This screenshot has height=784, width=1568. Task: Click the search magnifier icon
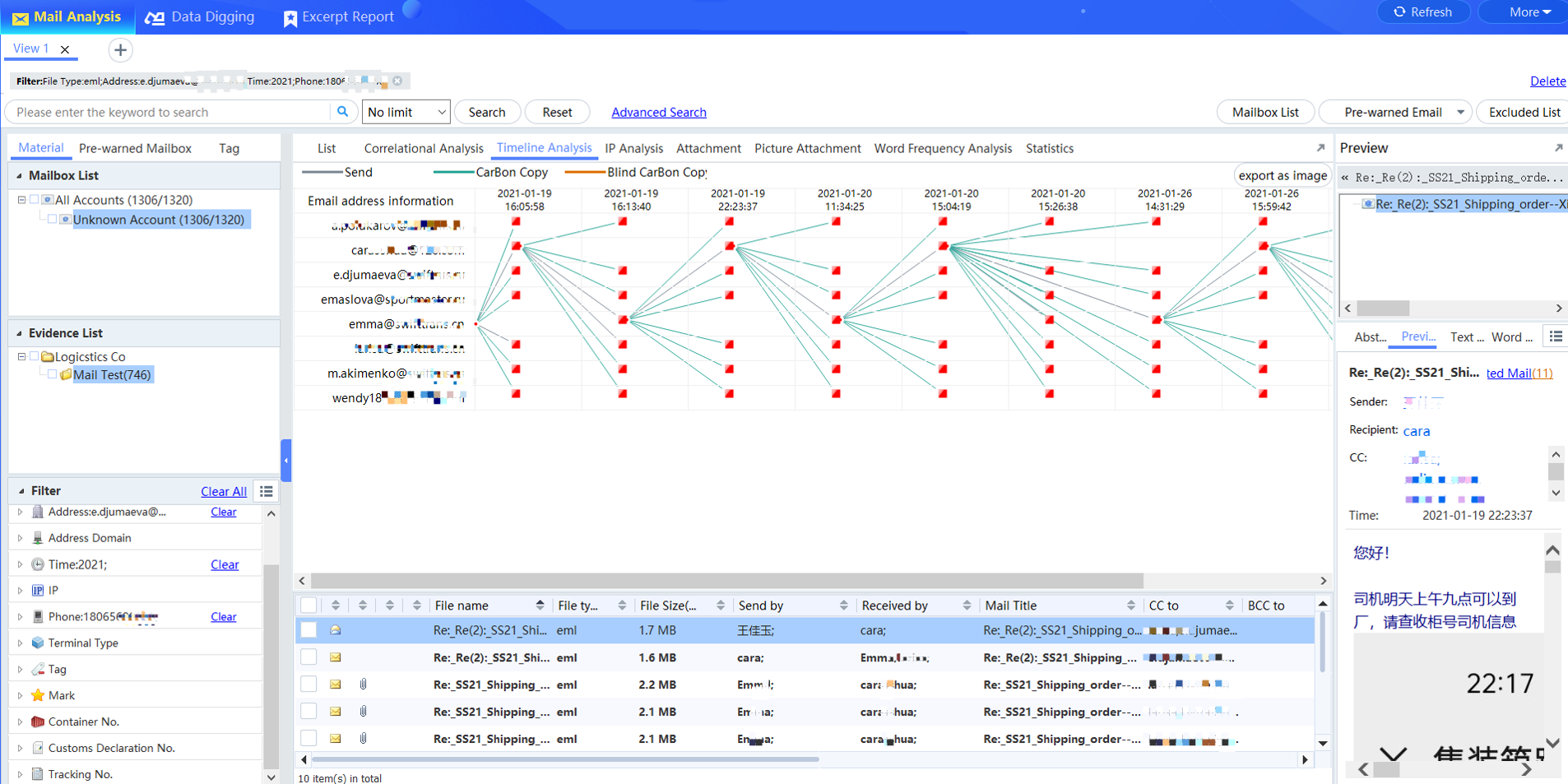point(343,111)
